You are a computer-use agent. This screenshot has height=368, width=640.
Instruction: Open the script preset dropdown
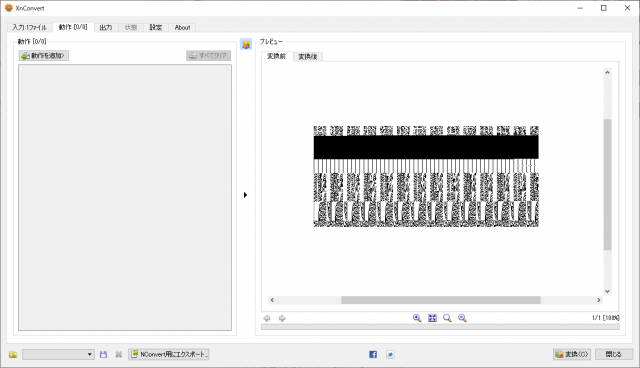pos(58,355)
